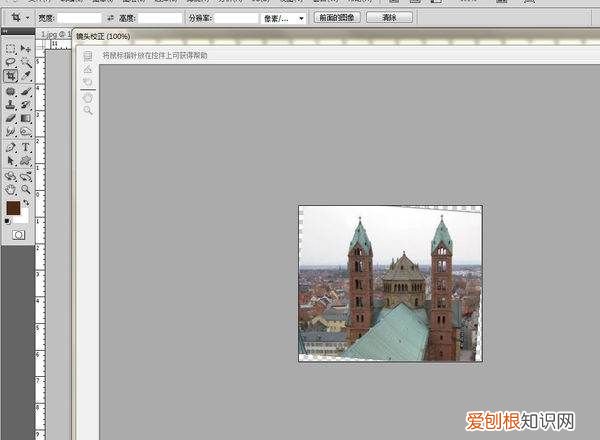Select the Pen tool
600x440 pixels.
[x=10, y=147]
